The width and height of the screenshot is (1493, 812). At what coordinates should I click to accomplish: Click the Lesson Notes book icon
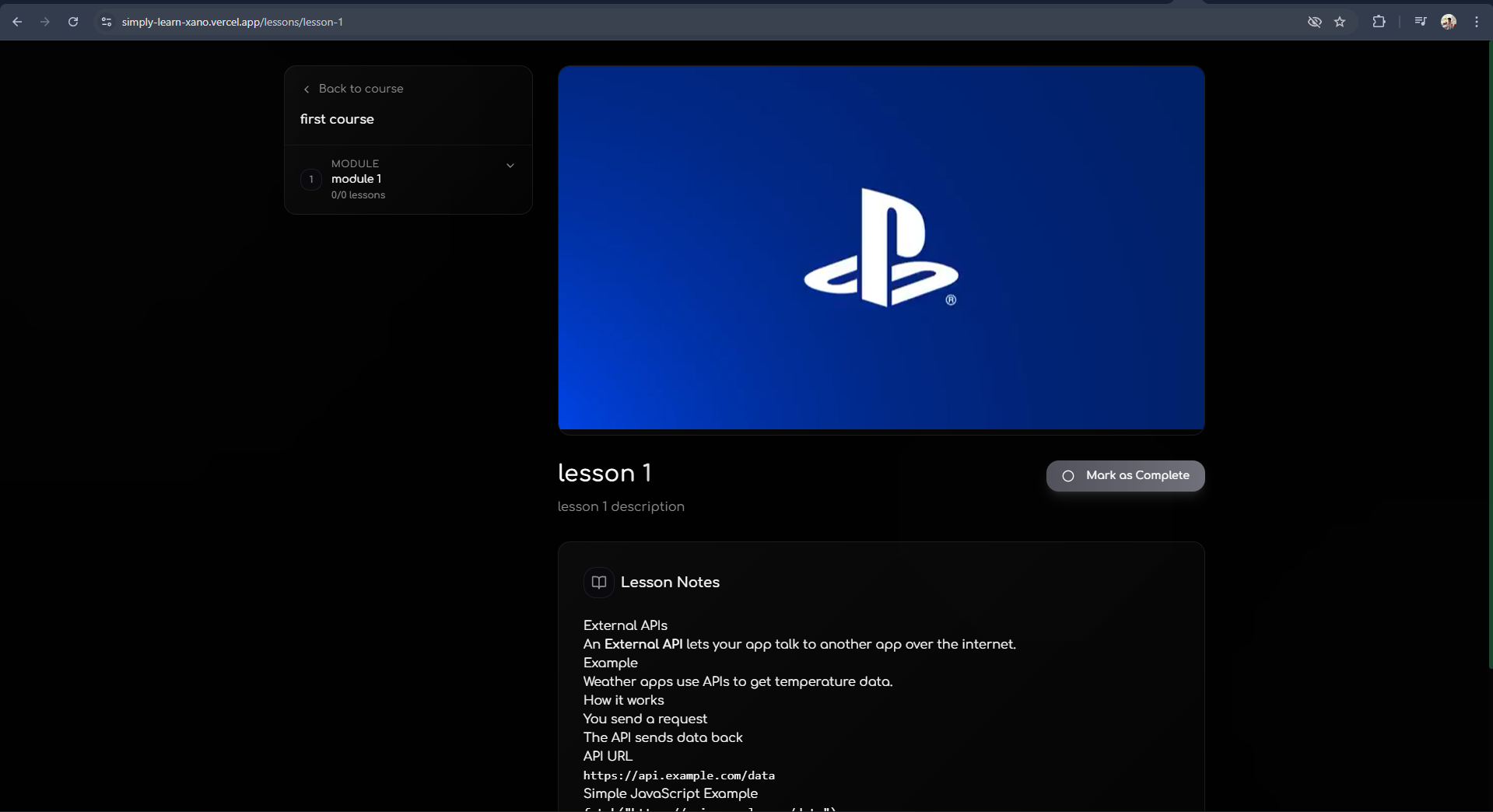point(598,583)
